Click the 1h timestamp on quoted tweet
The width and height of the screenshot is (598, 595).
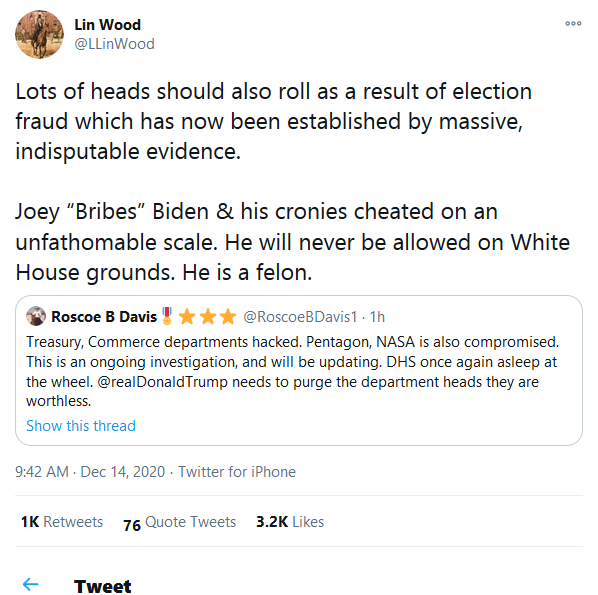tap(377, 317)
